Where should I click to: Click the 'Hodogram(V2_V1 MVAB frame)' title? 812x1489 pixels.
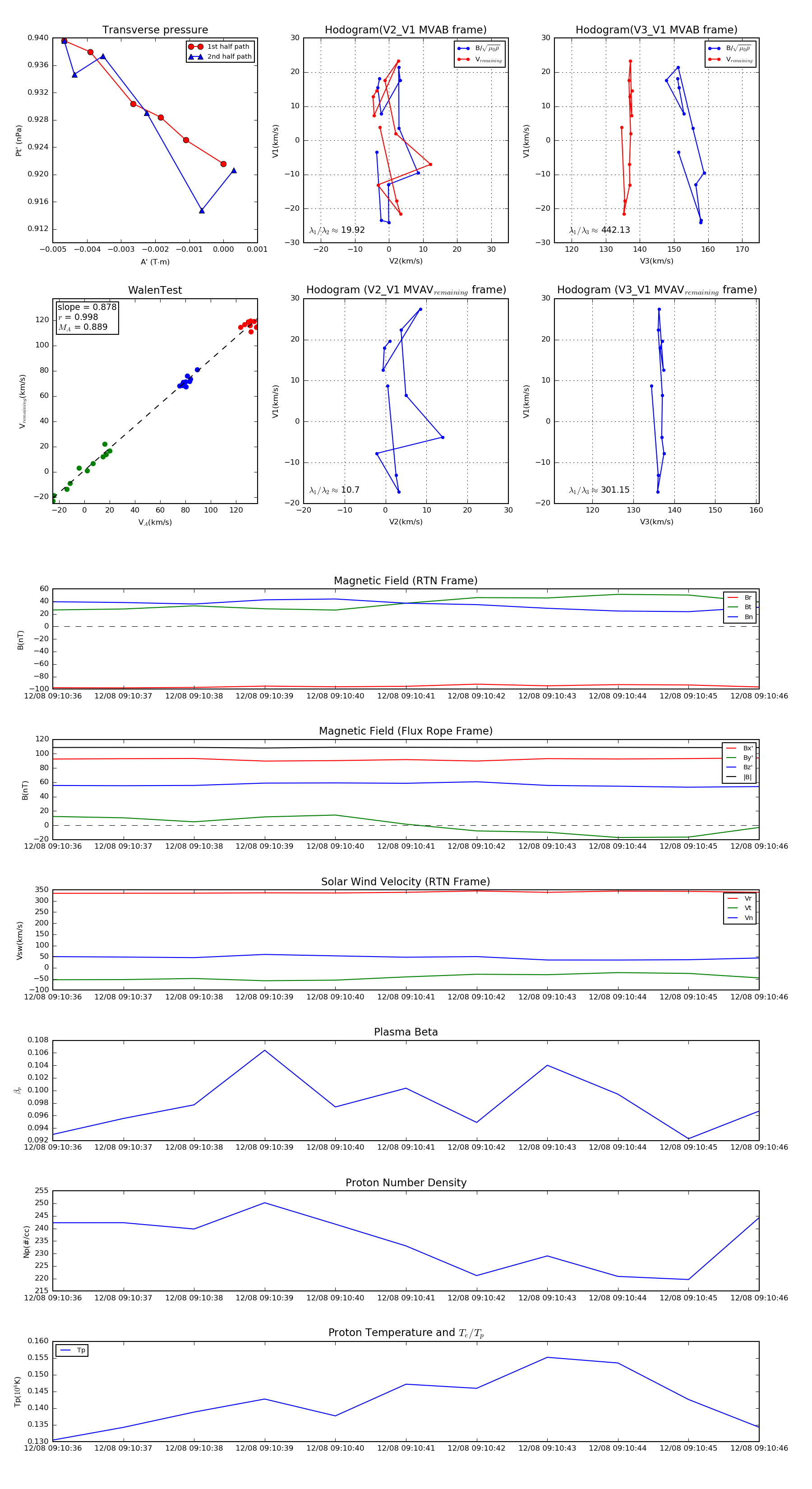click(406, 30)
